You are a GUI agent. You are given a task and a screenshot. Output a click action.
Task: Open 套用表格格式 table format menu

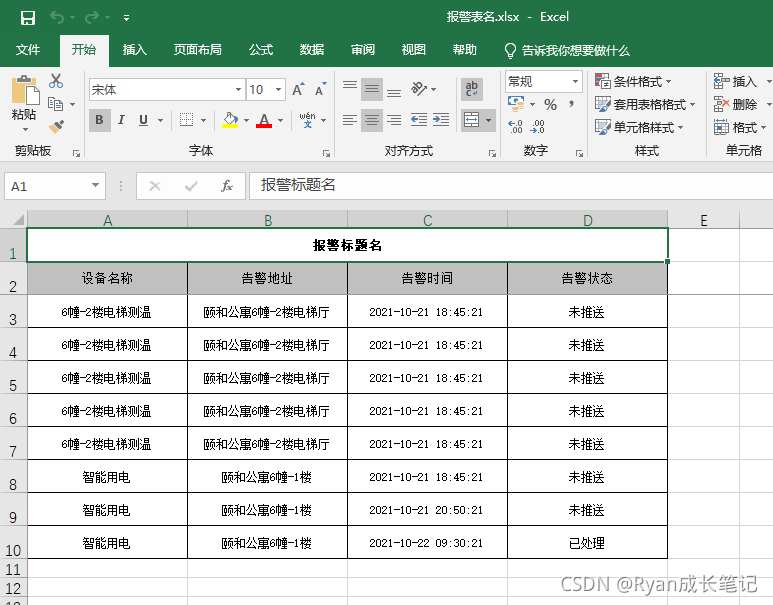[x=645, y=105]
